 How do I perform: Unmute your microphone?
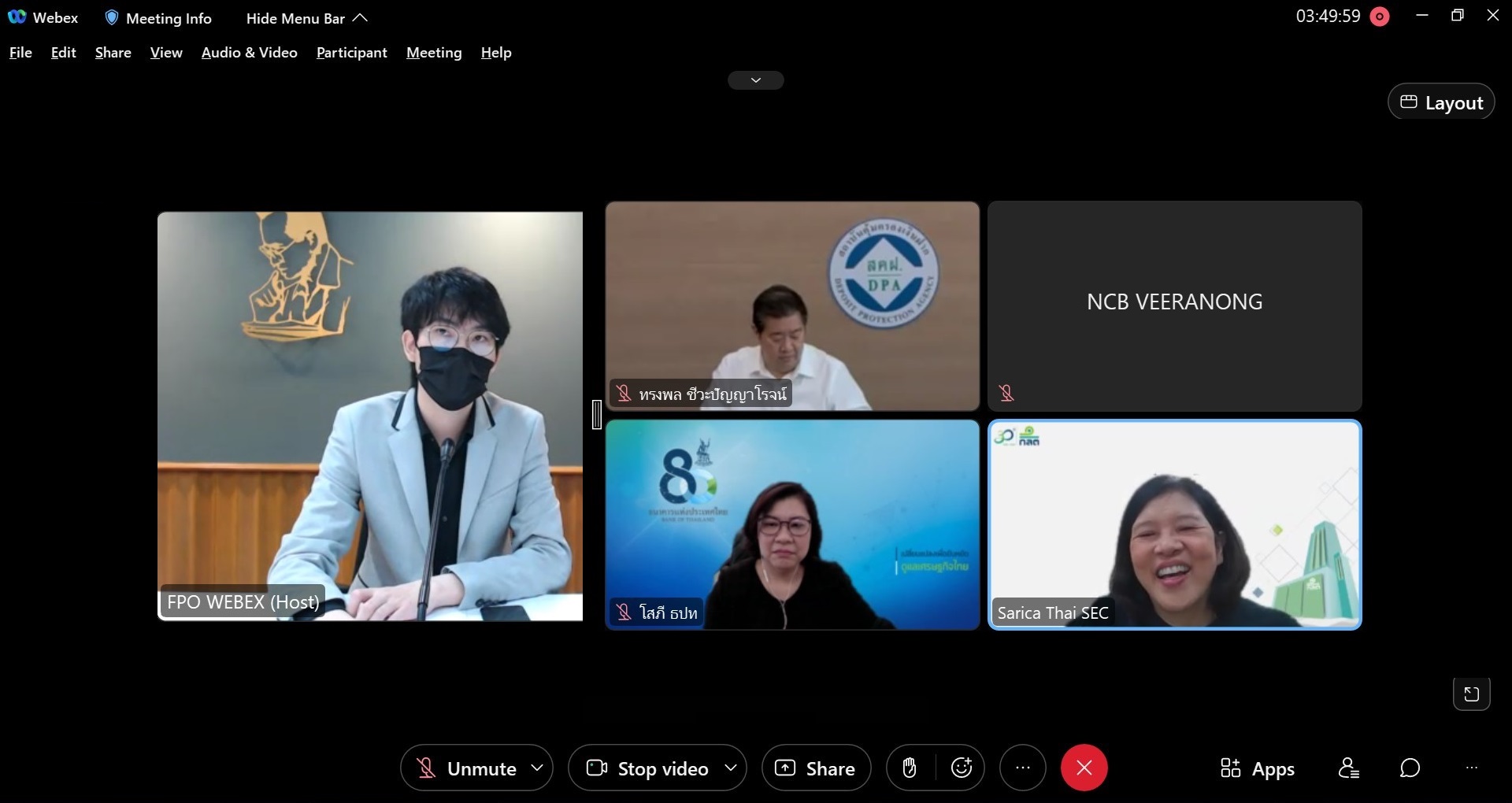pyautogui.click(x=466, y=768)
